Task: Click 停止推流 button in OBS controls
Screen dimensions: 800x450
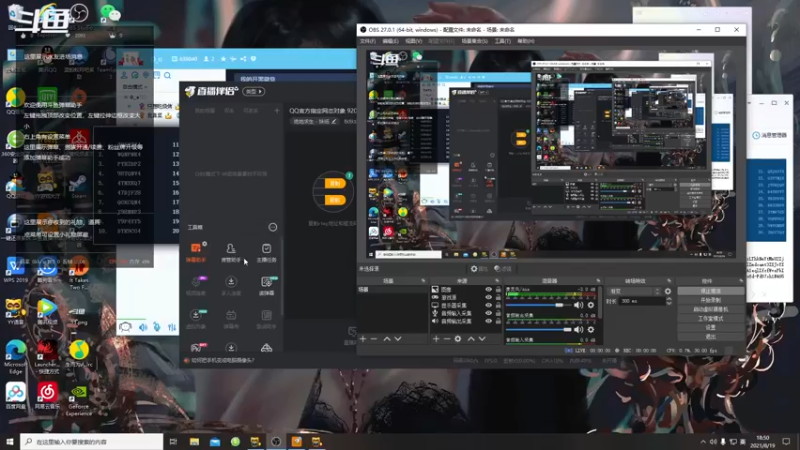Action: (710, 291)
